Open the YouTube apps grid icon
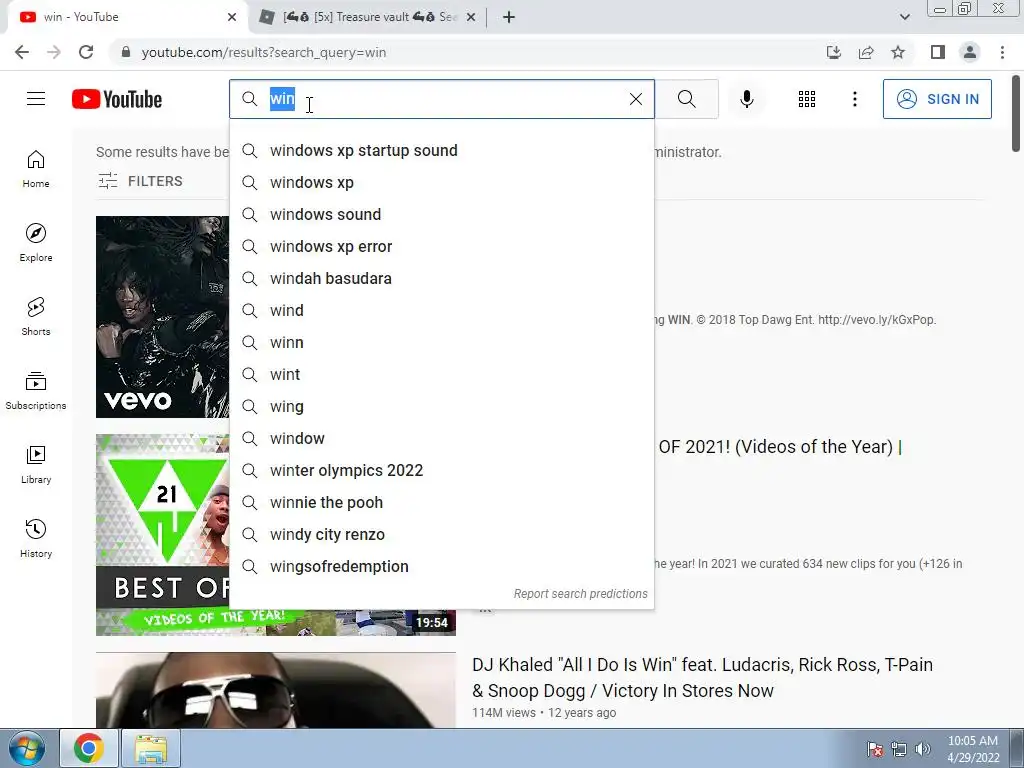Viewport: 1024px width, 768px height. [x=807, y=99]
